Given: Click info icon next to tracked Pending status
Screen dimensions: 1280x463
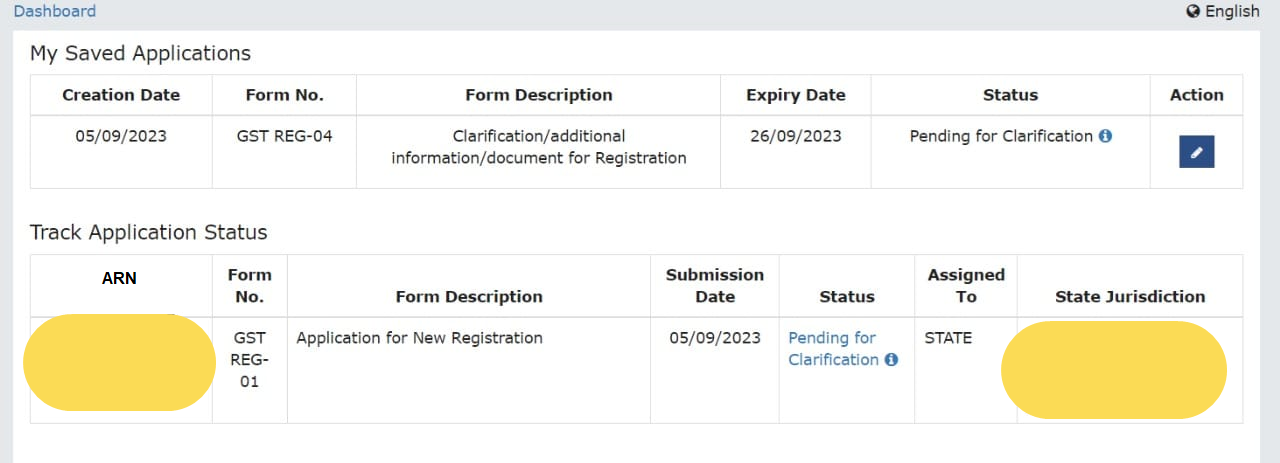Looking at the screenshot, I should click(891, 360).
